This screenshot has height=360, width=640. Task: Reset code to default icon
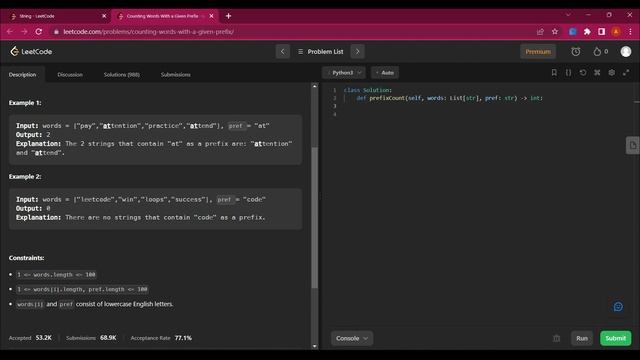point(583,73)
